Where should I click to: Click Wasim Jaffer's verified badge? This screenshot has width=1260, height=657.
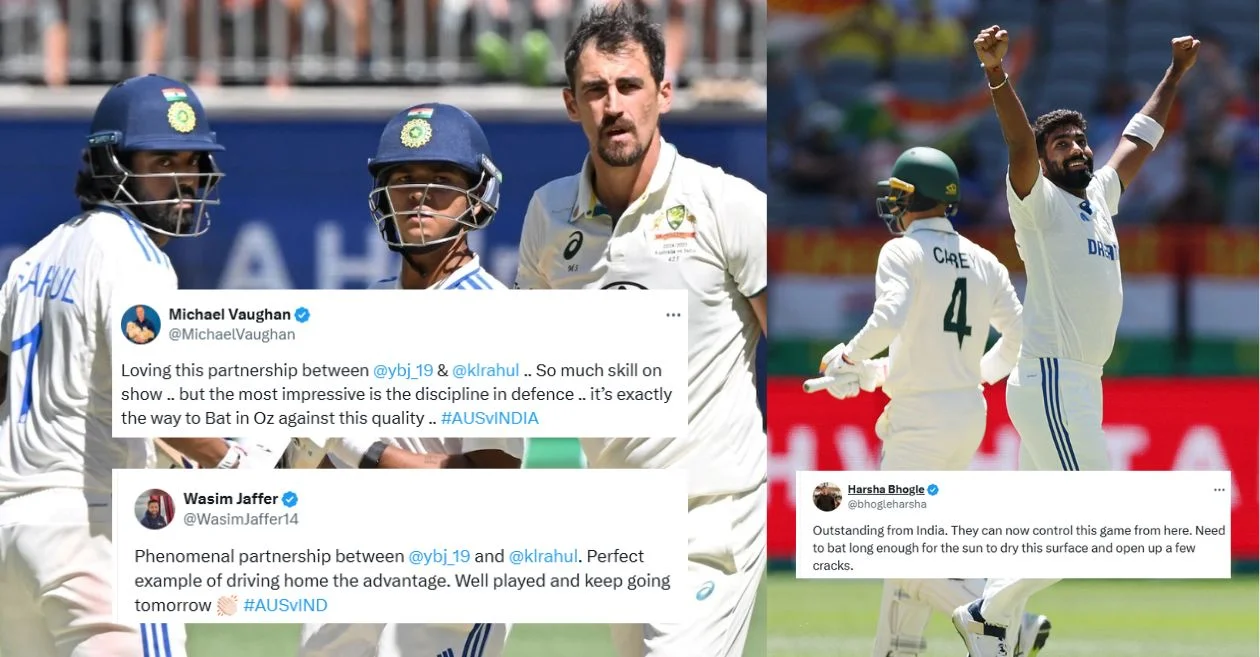(x=290, y=499)
